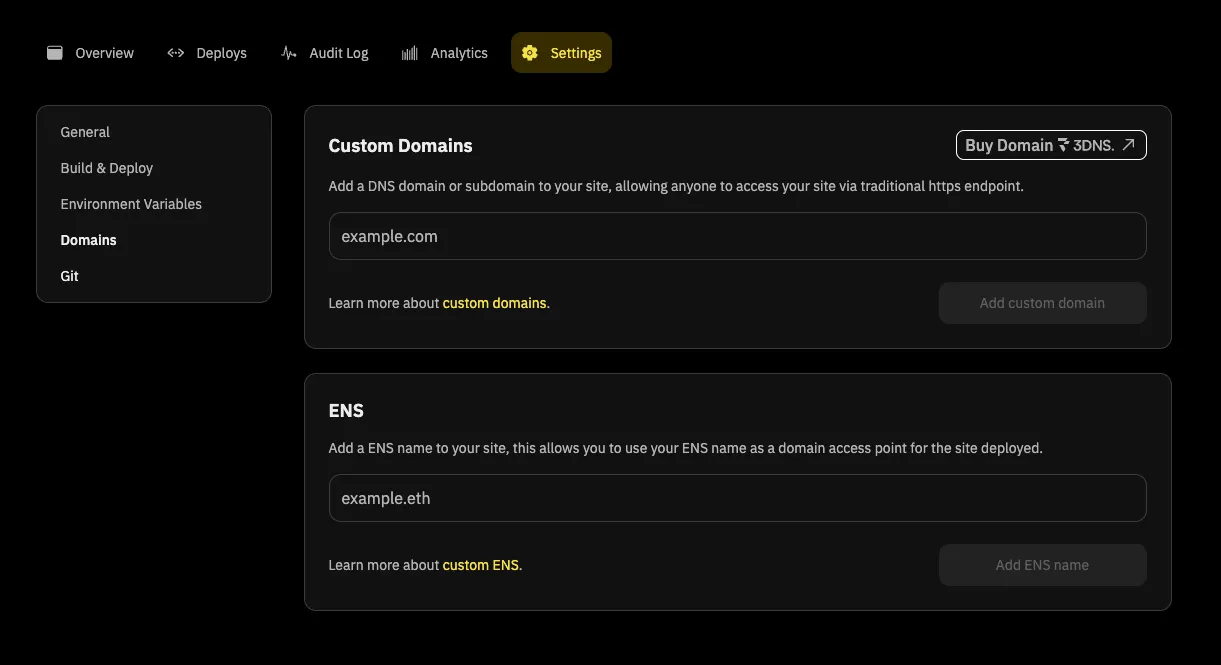
Task: Click the Add custom domain button
Action: pyautogui.click(x=1042, y=303)
